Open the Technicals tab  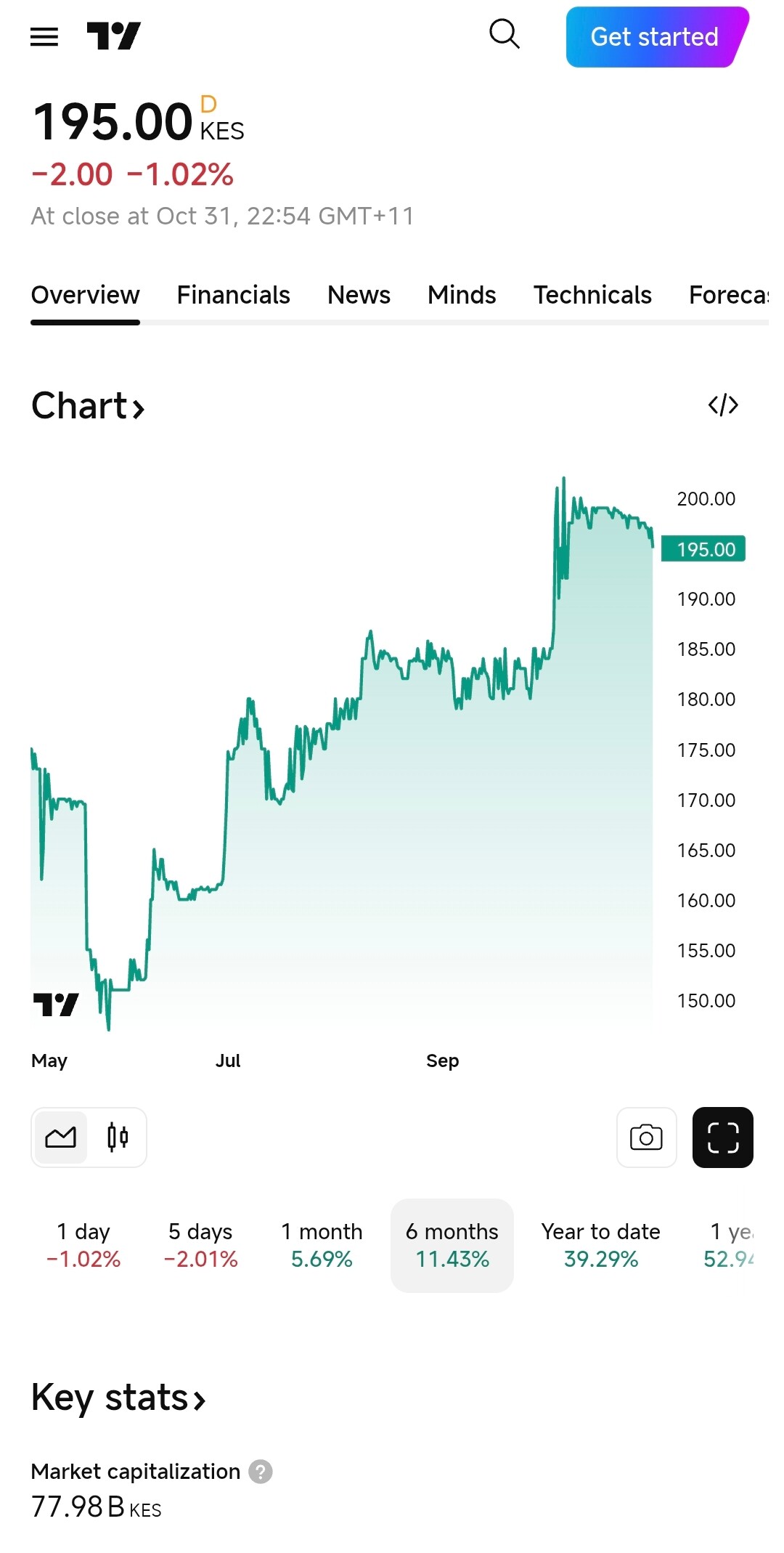pos(592,295)
